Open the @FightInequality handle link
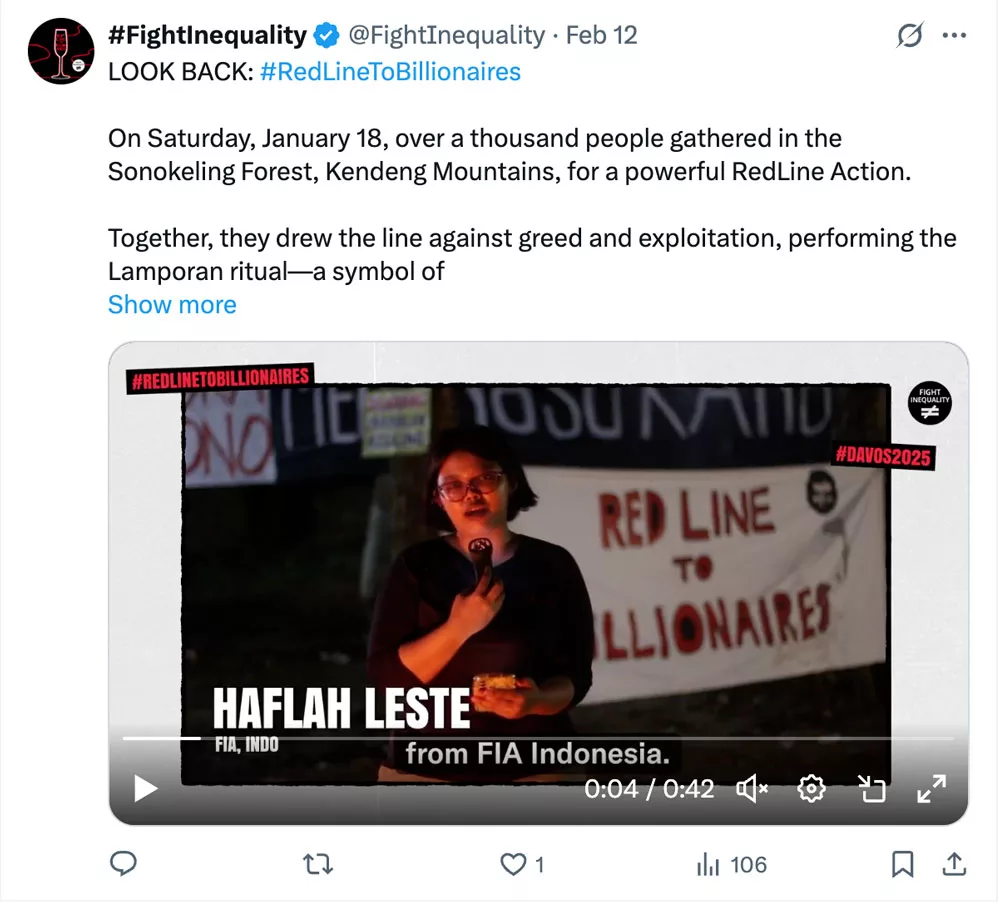1000x902 pixels. coord(446,35)
